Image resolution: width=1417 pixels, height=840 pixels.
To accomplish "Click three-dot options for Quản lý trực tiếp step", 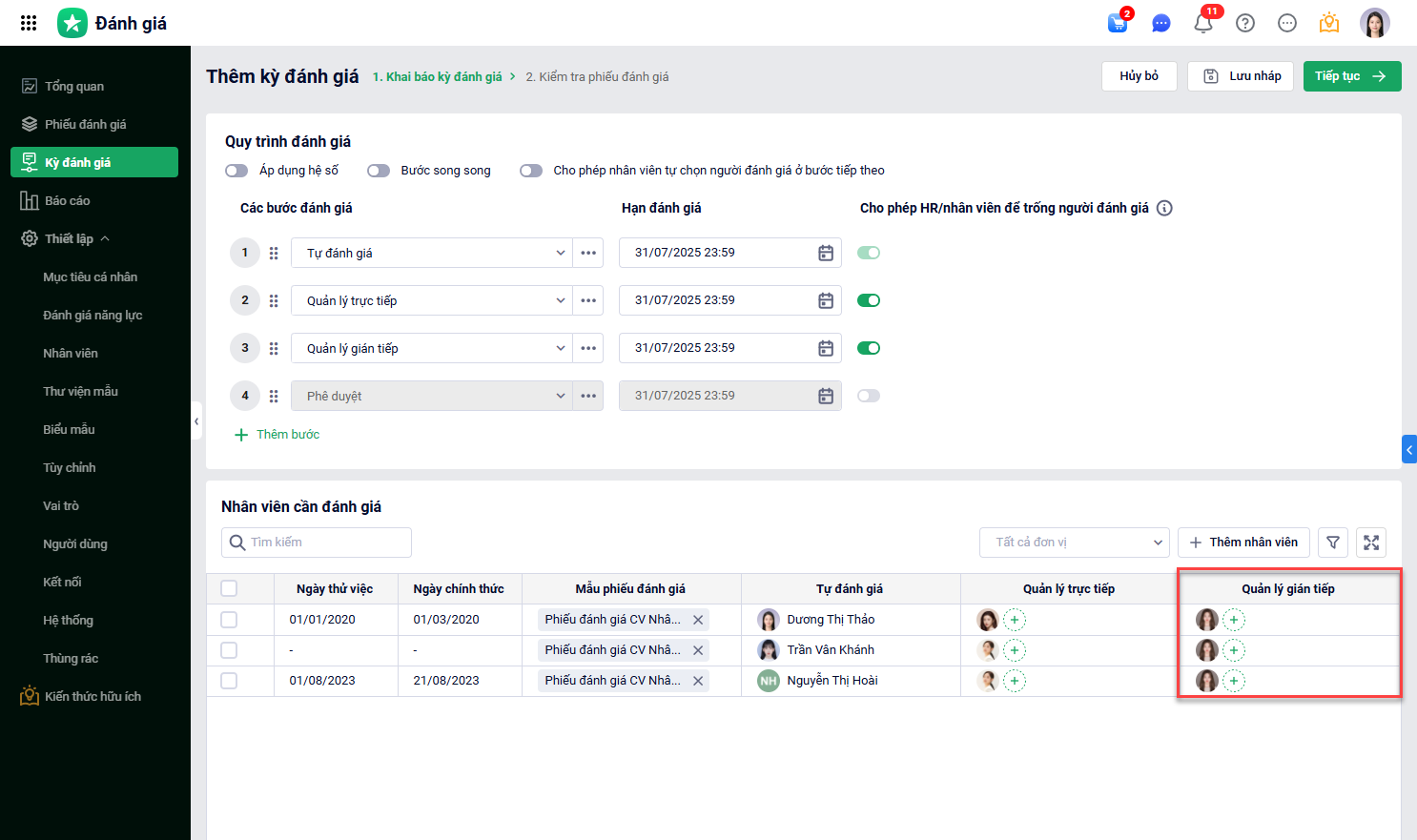I will click(588, 300).
